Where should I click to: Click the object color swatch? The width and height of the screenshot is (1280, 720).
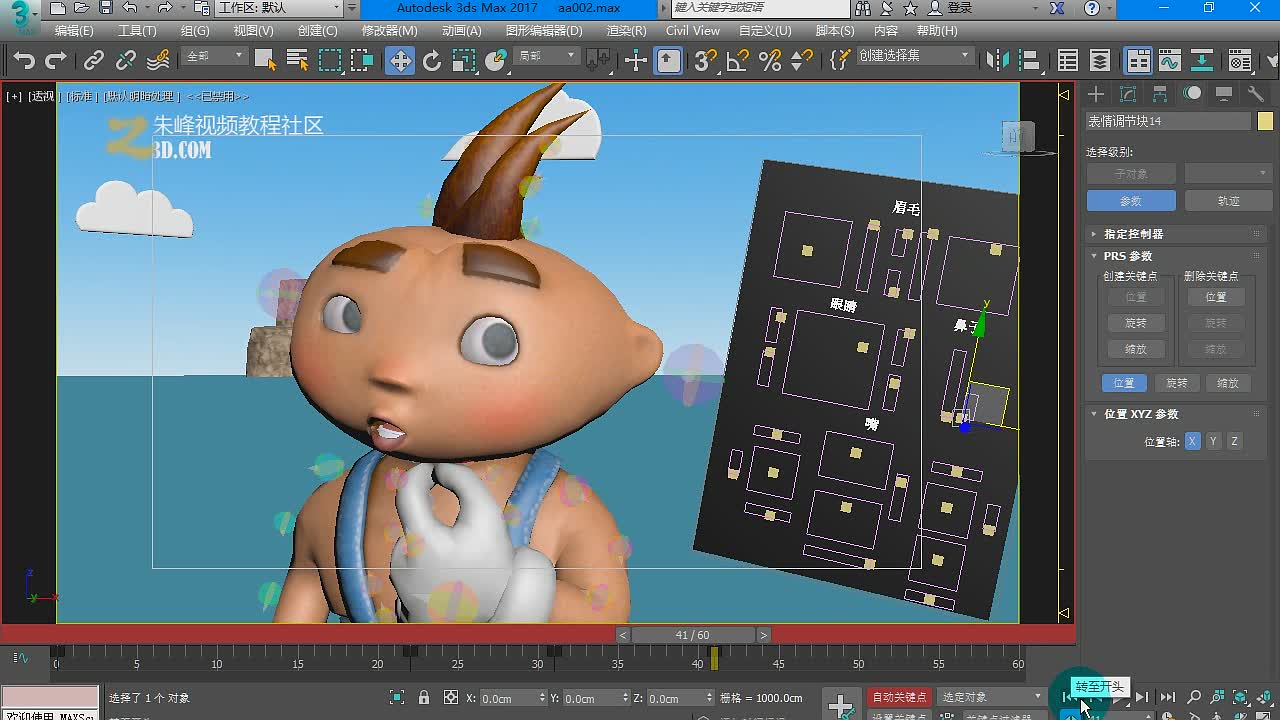1265,121
